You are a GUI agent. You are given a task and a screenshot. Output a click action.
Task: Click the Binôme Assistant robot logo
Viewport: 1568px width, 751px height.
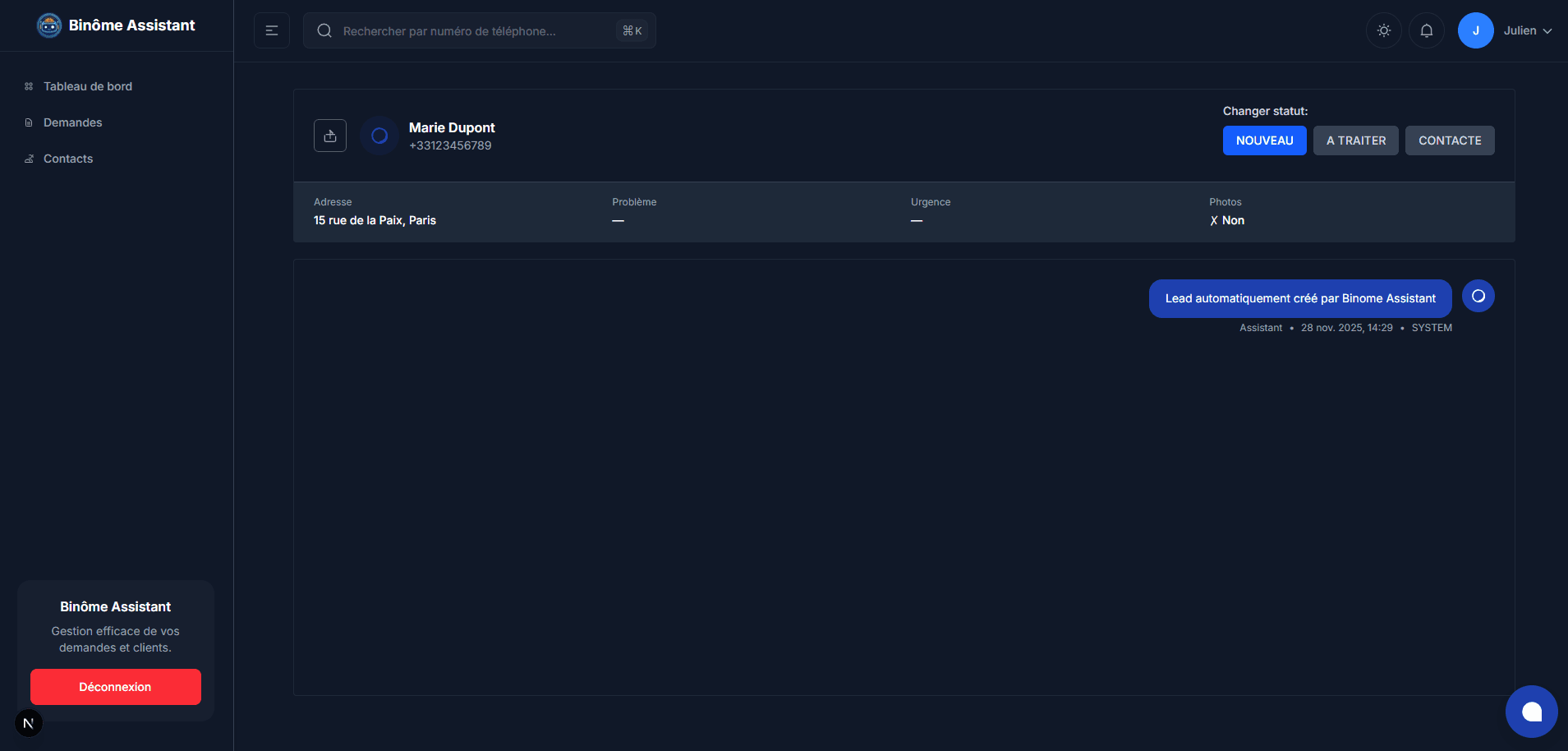(49, 25)
